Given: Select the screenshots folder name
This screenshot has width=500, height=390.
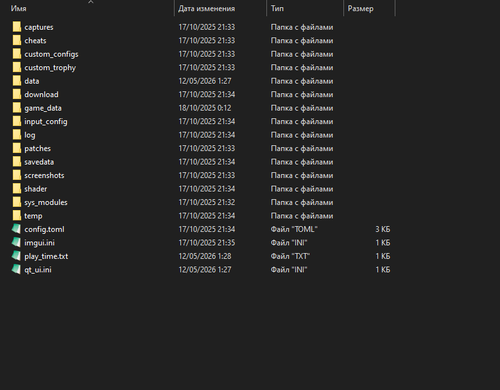Looking at the screenshot, I should coord(44,175).
